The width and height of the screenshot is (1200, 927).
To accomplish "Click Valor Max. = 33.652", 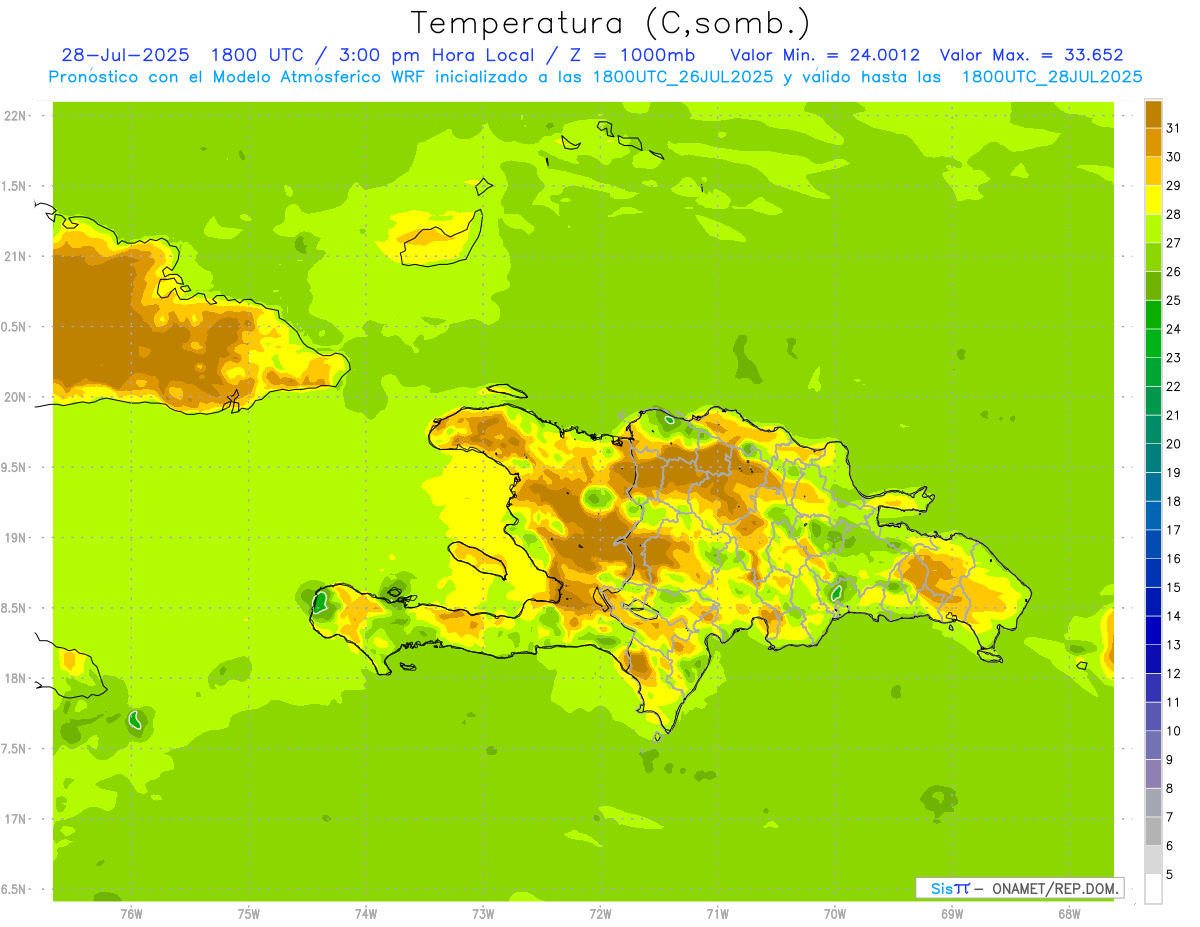I will pyautogui.click(x=1032, y=55).
